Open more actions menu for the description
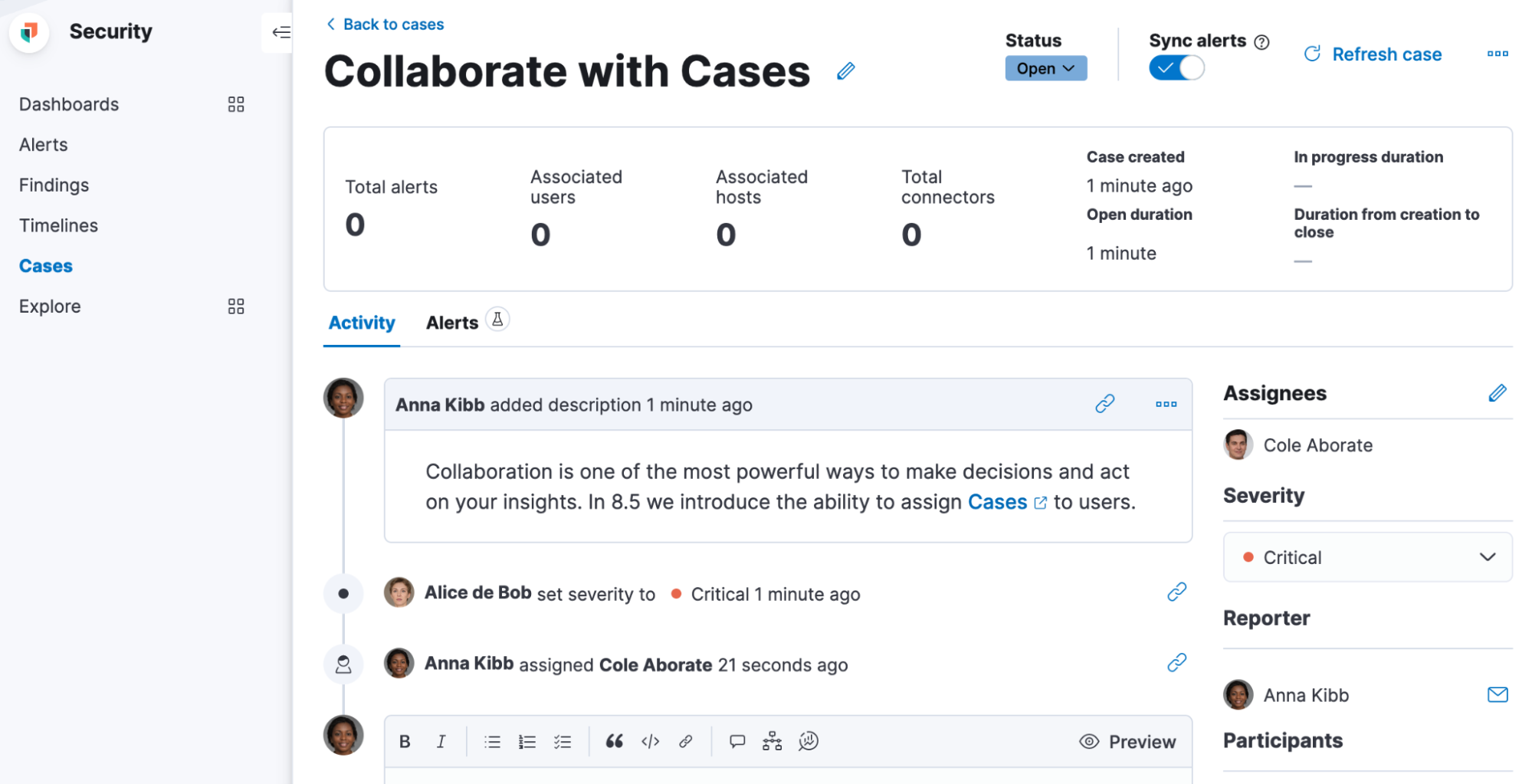This screenshot has width=1532, height=784. 1165,404
